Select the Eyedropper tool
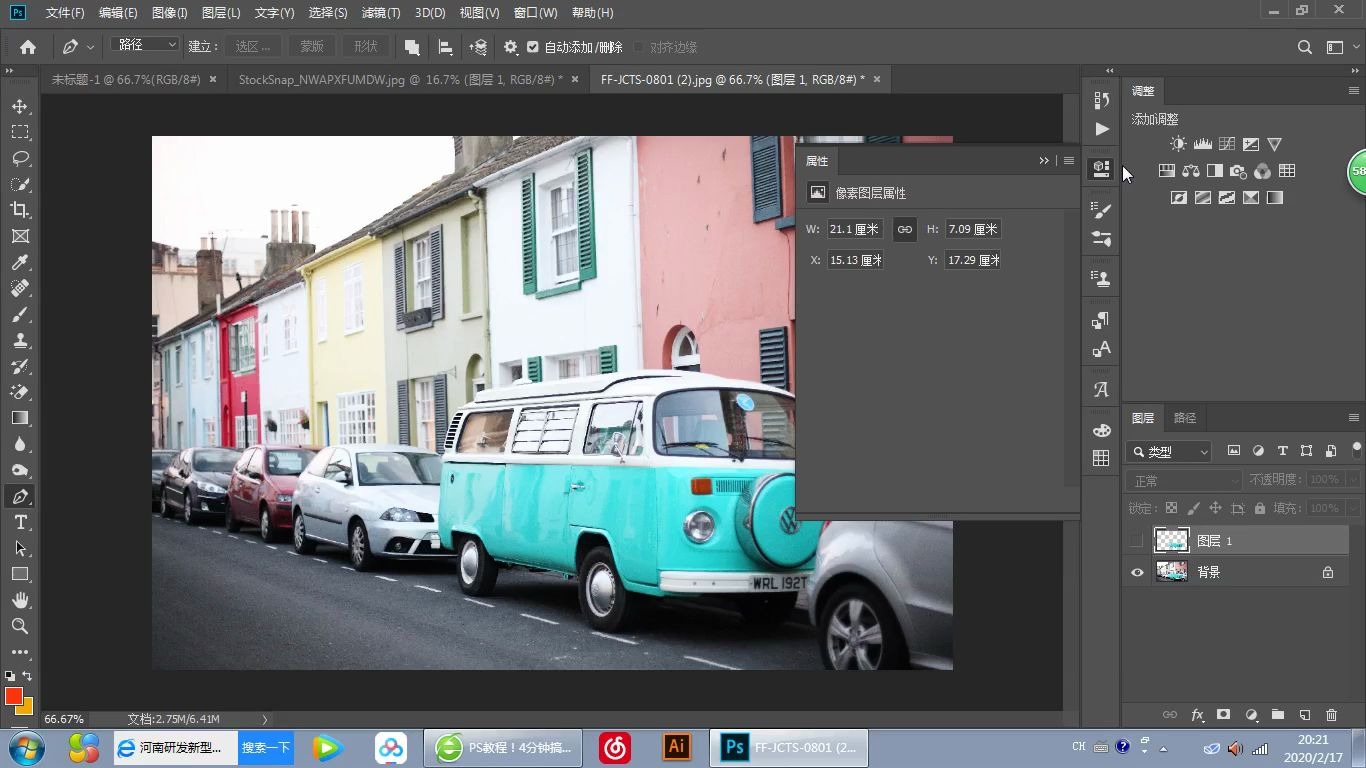 coord(20,262)
